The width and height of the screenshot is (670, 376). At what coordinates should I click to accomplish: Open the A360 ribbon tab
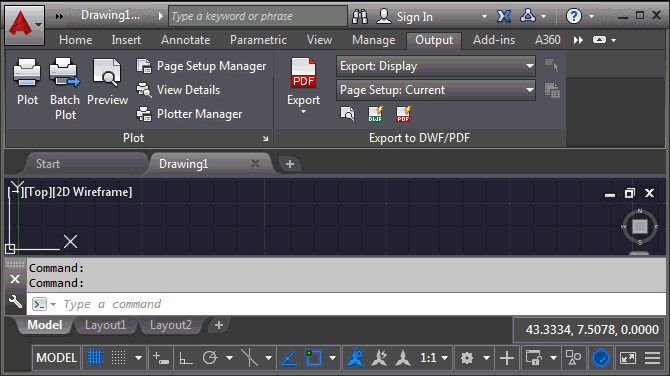547,40
